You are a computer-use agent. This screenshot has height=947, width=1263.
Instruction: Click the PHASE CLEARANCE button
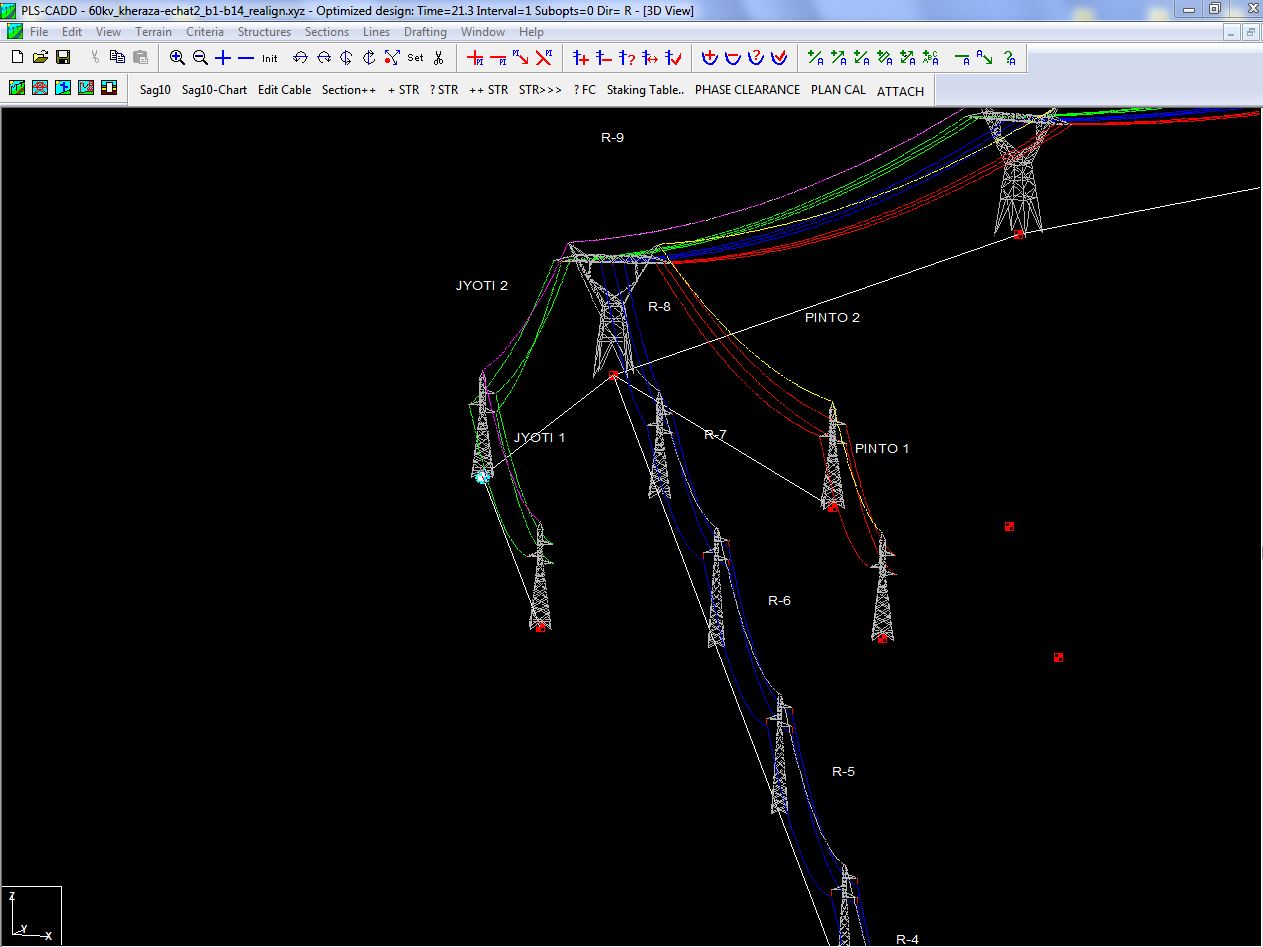tap(746, 90)
